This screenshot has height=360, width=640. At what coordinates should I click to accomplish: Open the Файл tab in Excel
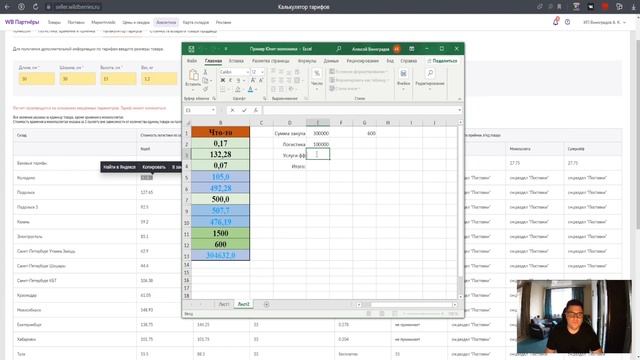pos(192,61)
